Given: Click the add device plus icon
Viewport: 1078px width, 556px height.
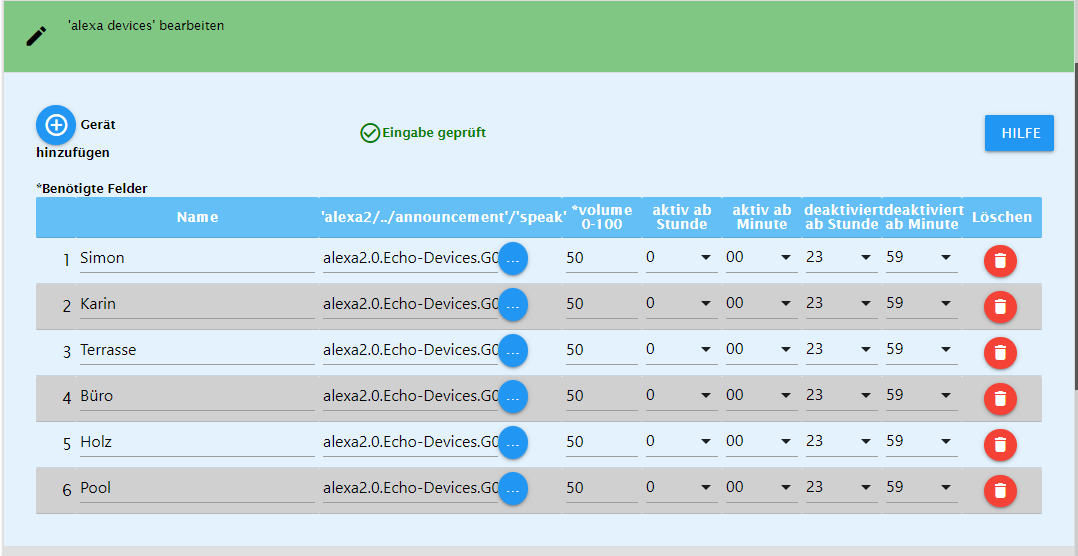Looking at the screenshot, I should (56, 125).
